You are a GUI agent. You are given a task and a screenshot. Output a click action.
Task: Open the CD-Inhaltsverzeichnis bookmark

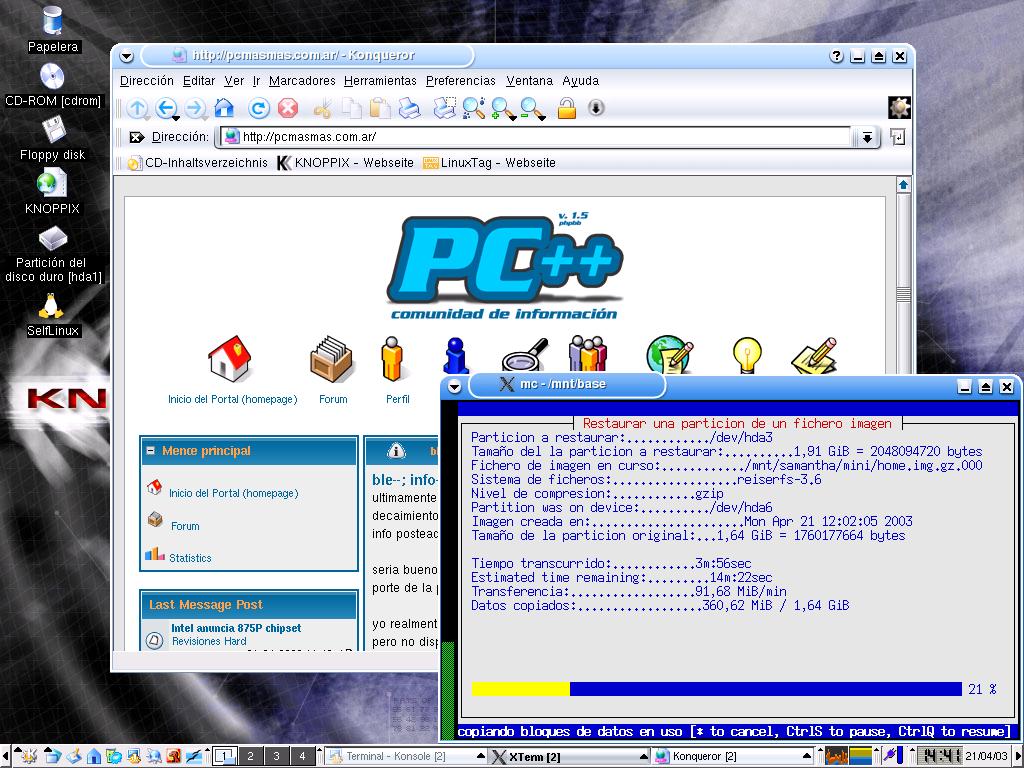pyautogui.click(x=197, y=163)
